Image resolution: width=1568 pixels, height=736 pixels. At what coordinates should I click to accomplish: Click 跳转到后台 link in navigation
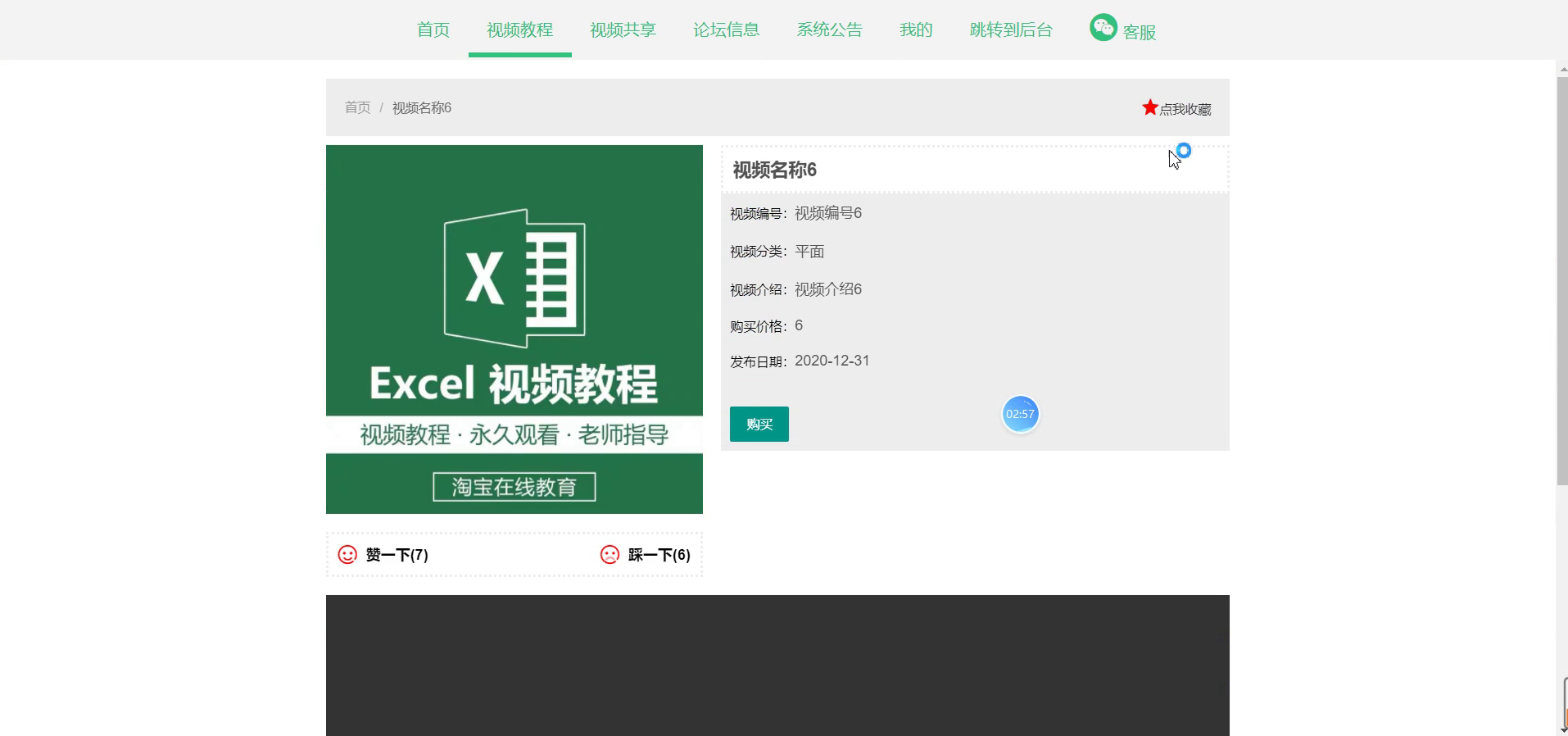point(1011,30)
